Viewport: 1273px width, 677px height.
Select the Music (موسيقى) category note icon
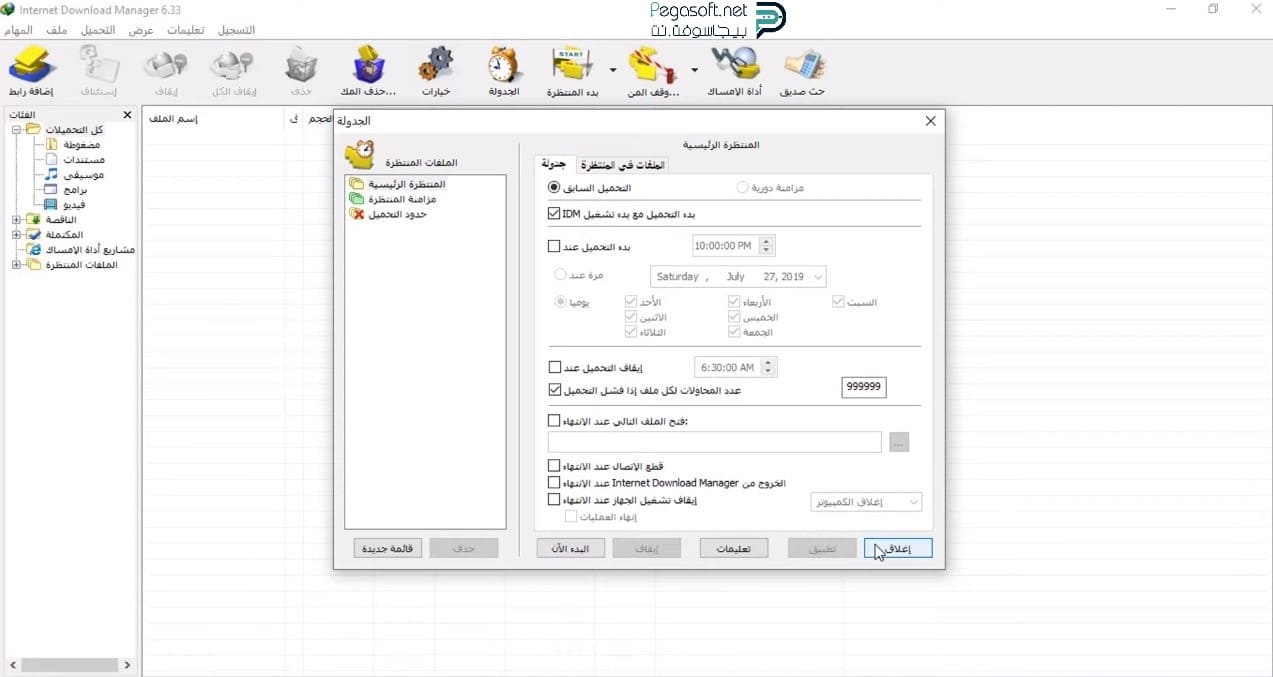52,174
